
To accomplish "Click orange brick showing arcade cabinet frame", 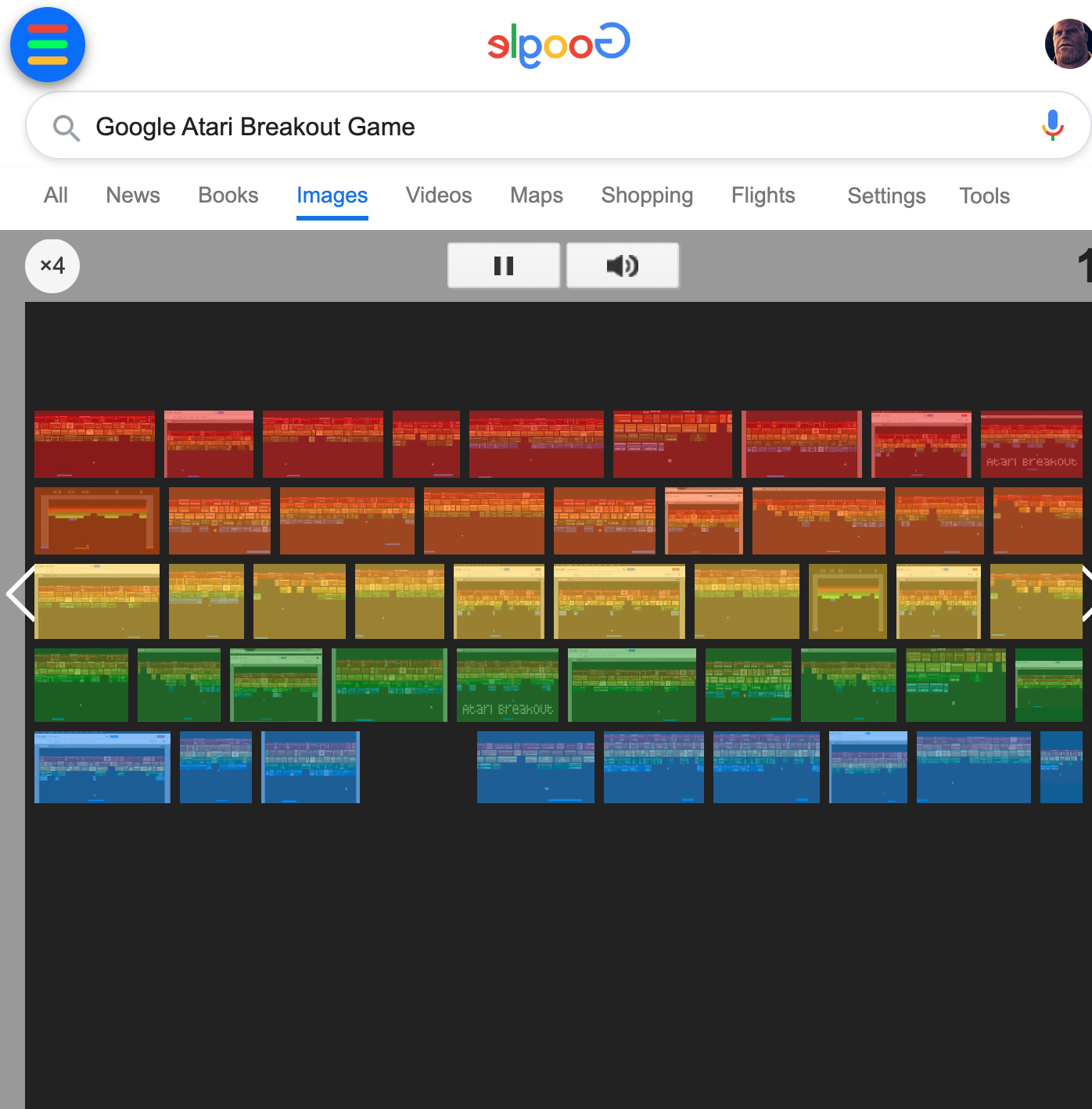I will point(97,521).
